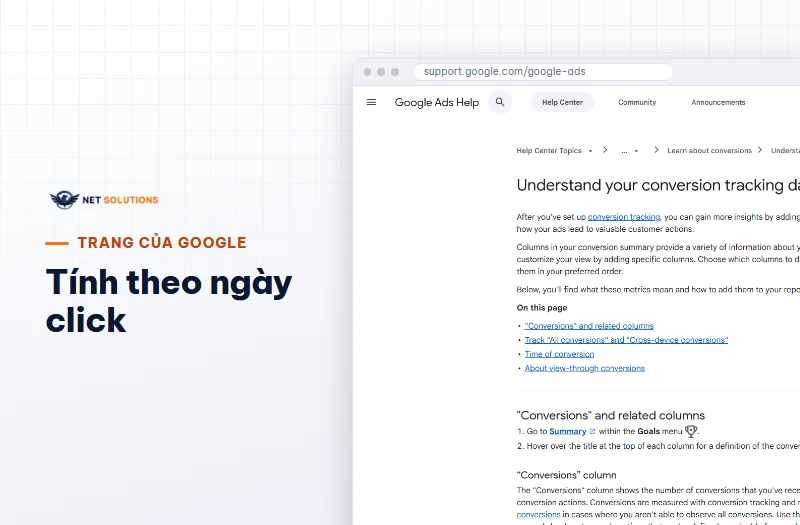This screenshot has width=800, height=525.
Task: Go to Learn about conversions breadcrumb
Action: [709, 151]
